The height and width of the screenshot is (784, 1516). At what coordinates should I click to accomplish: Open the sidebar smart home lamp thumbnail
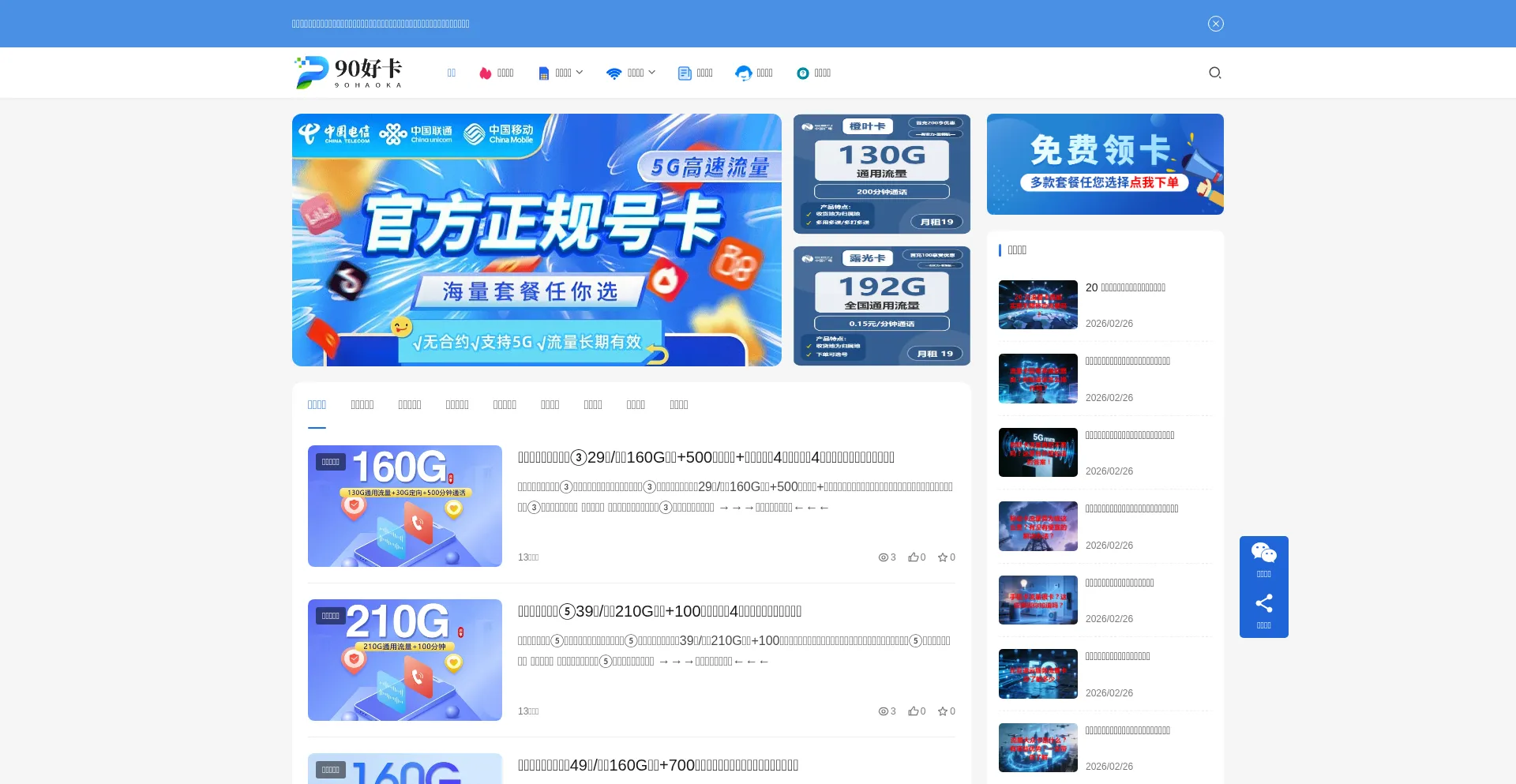tap(1038, 600)
